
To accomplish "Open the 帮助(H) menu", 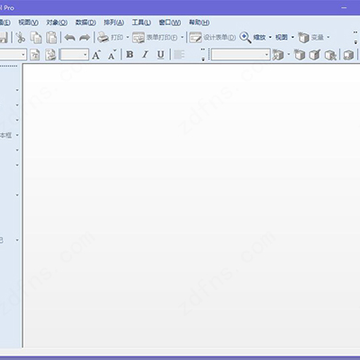I will coord(199,23).
